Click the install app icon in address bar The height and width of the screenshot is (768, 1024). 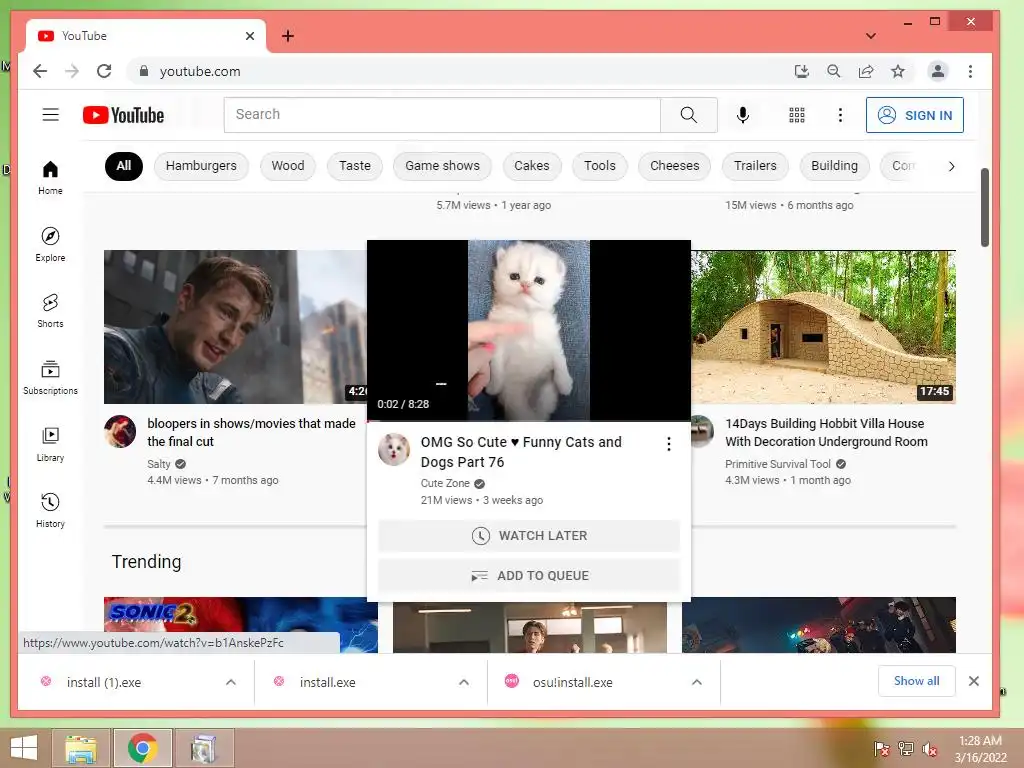pos(801,71)
